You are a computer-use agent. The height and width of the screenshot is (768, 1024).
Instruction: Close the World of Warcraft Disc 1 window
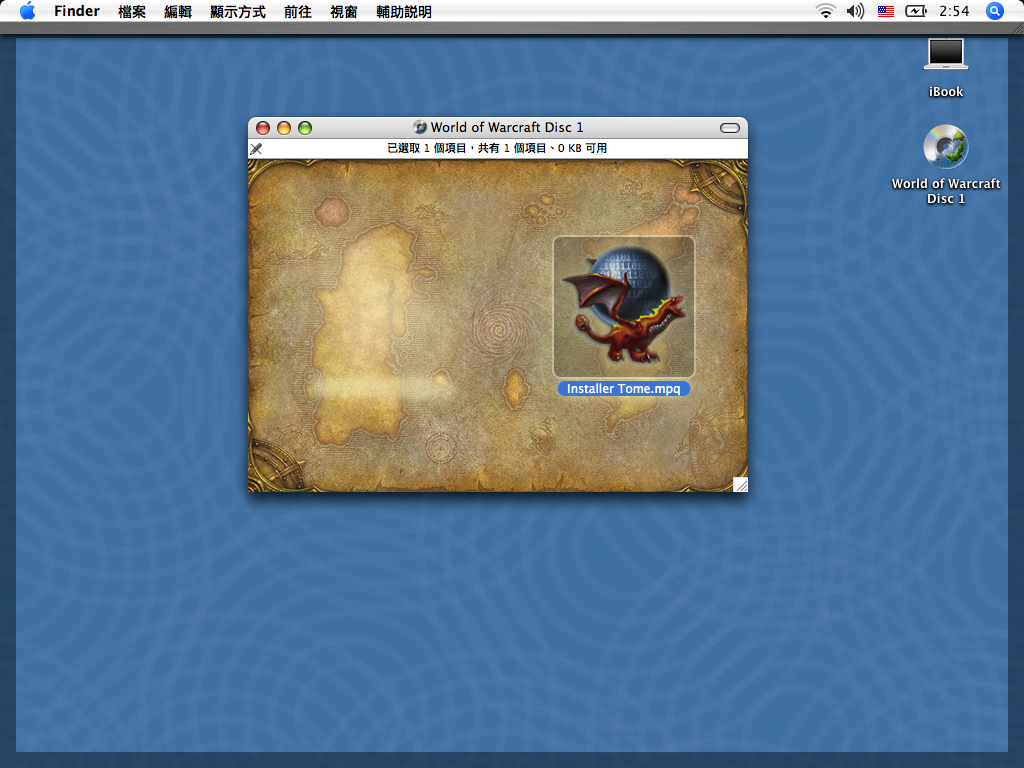tap(263, 128)
